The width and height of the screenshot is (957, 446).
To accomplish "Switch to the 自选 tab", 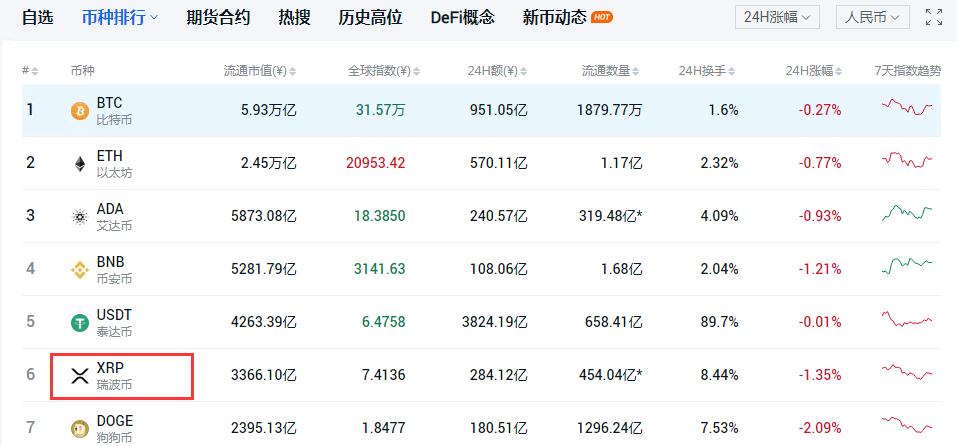I will coord(37,17).
